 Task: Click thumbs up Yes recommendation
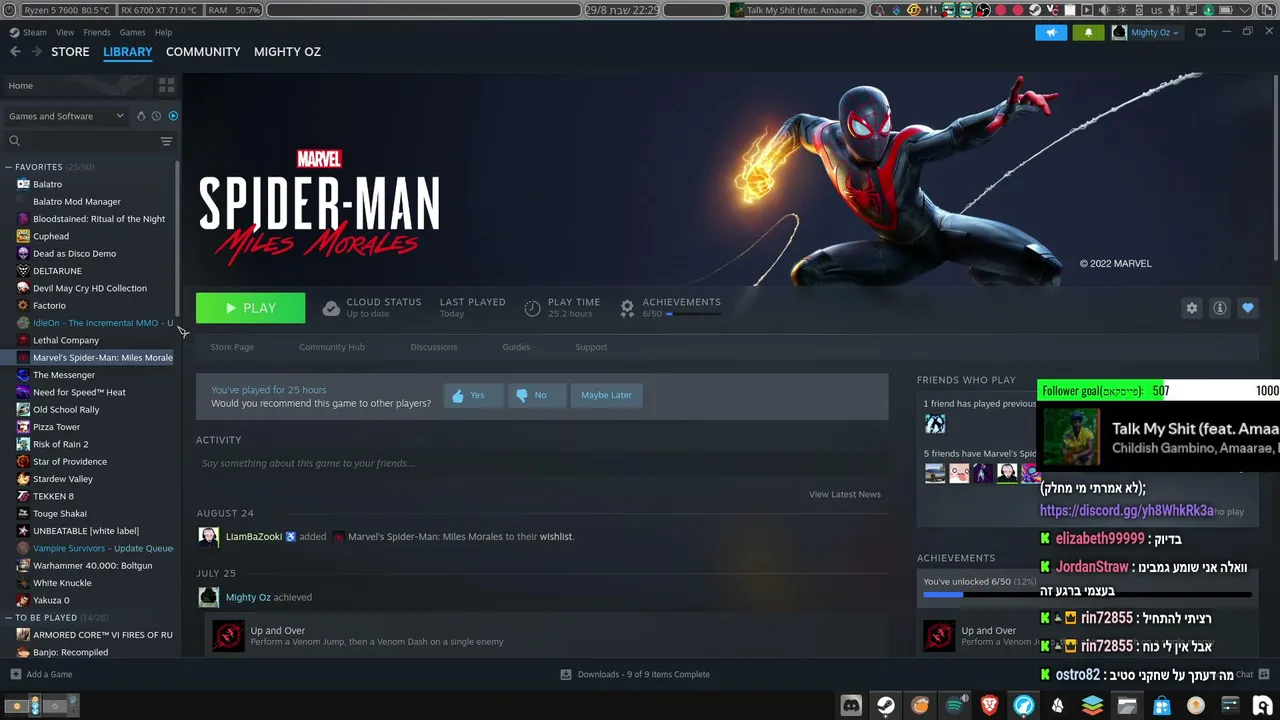tap(473, 395)
